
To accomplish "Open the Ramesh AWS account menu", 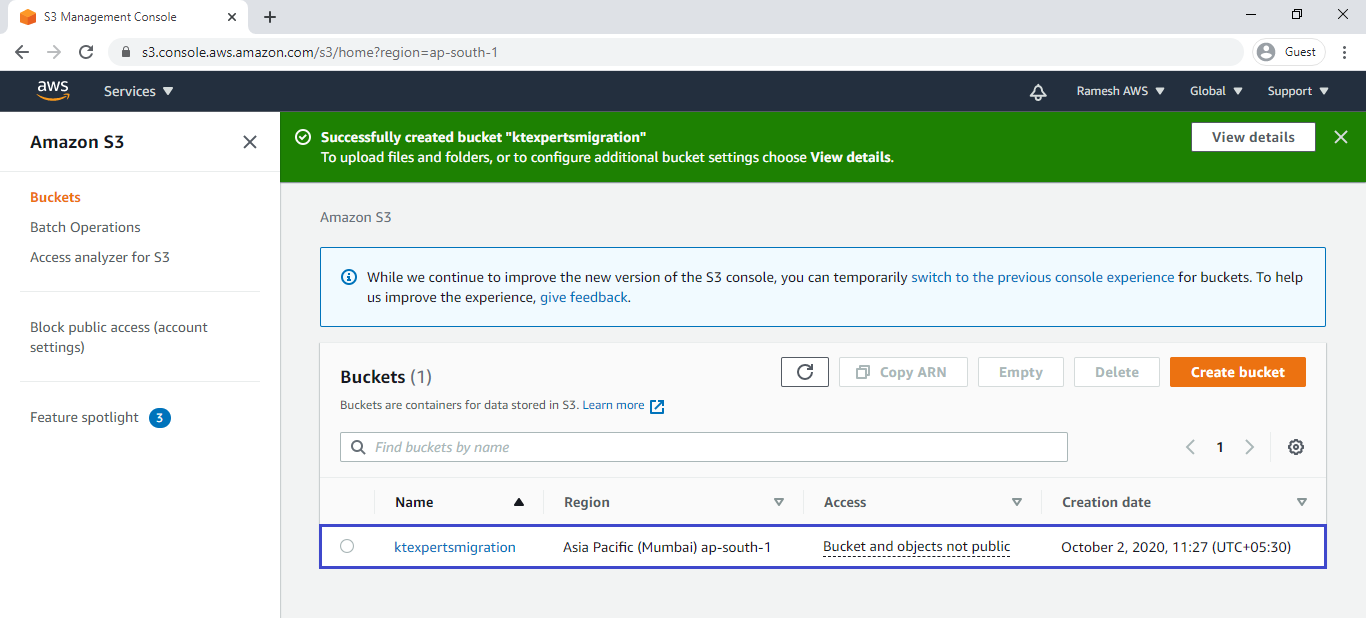I will pyautogui.click(x=1121, y=91).
